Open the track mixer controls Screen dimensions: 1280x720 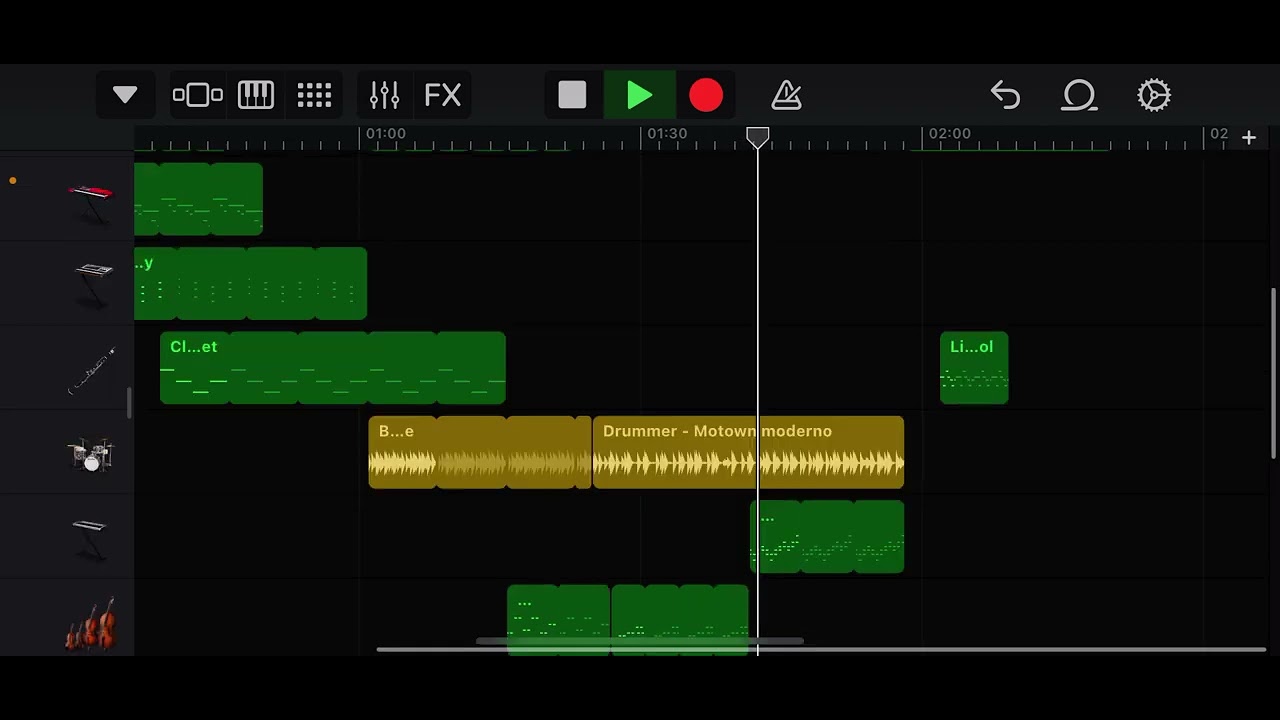pos(384,95)
